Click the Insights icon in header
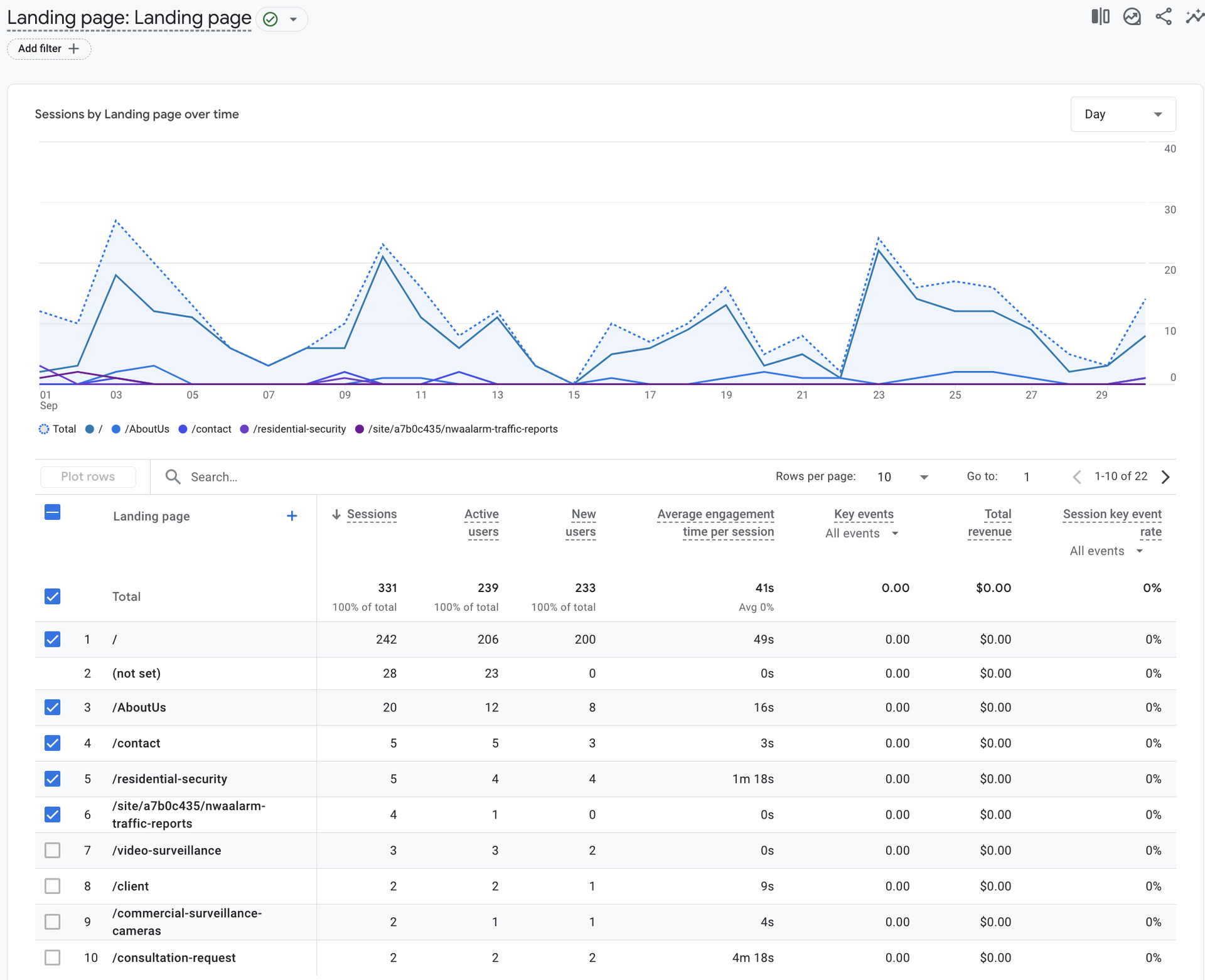 [x=1132, y=17]
